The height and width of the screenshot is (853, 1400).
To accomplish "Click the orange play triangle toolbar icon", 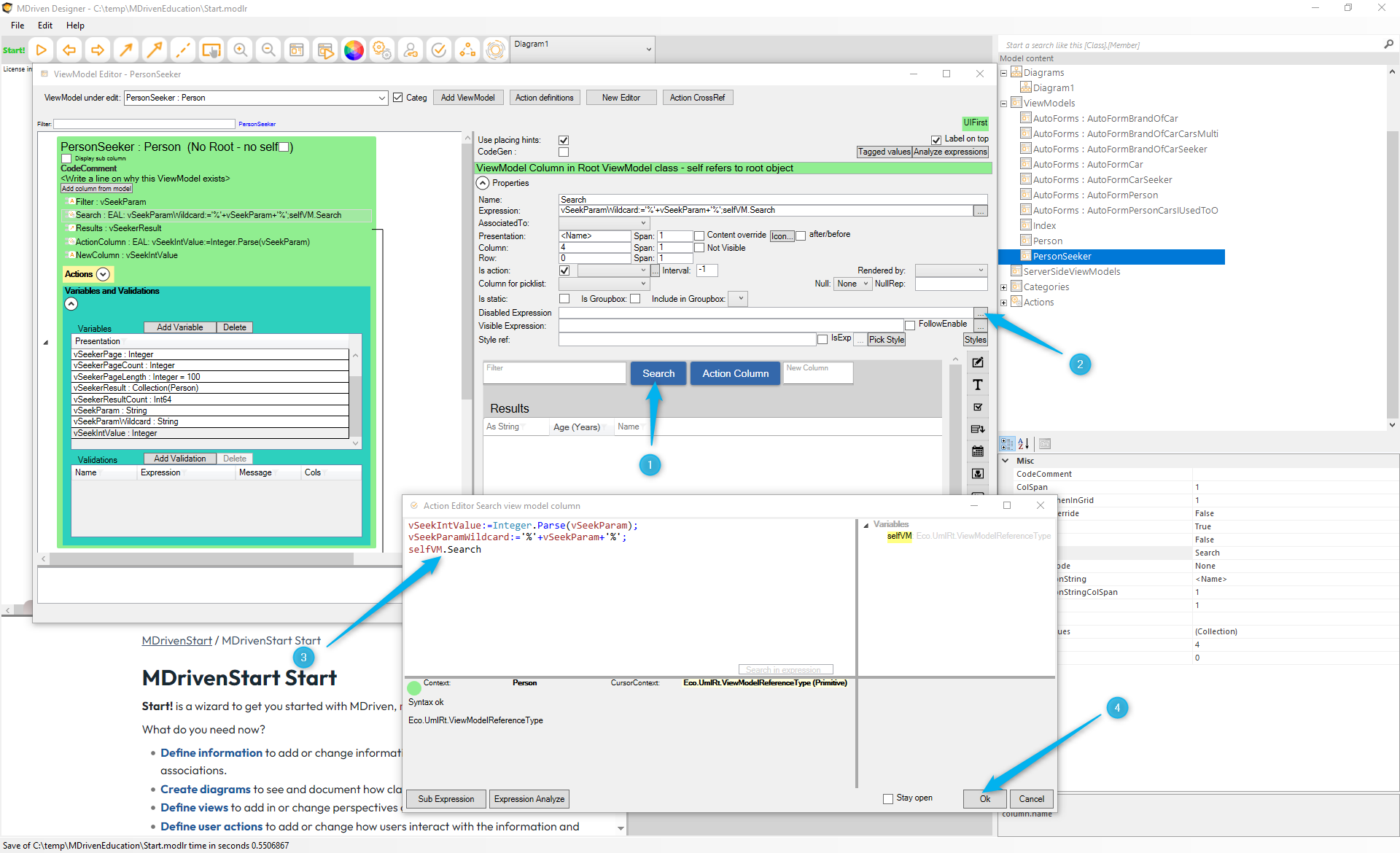I will click(42, 50).
